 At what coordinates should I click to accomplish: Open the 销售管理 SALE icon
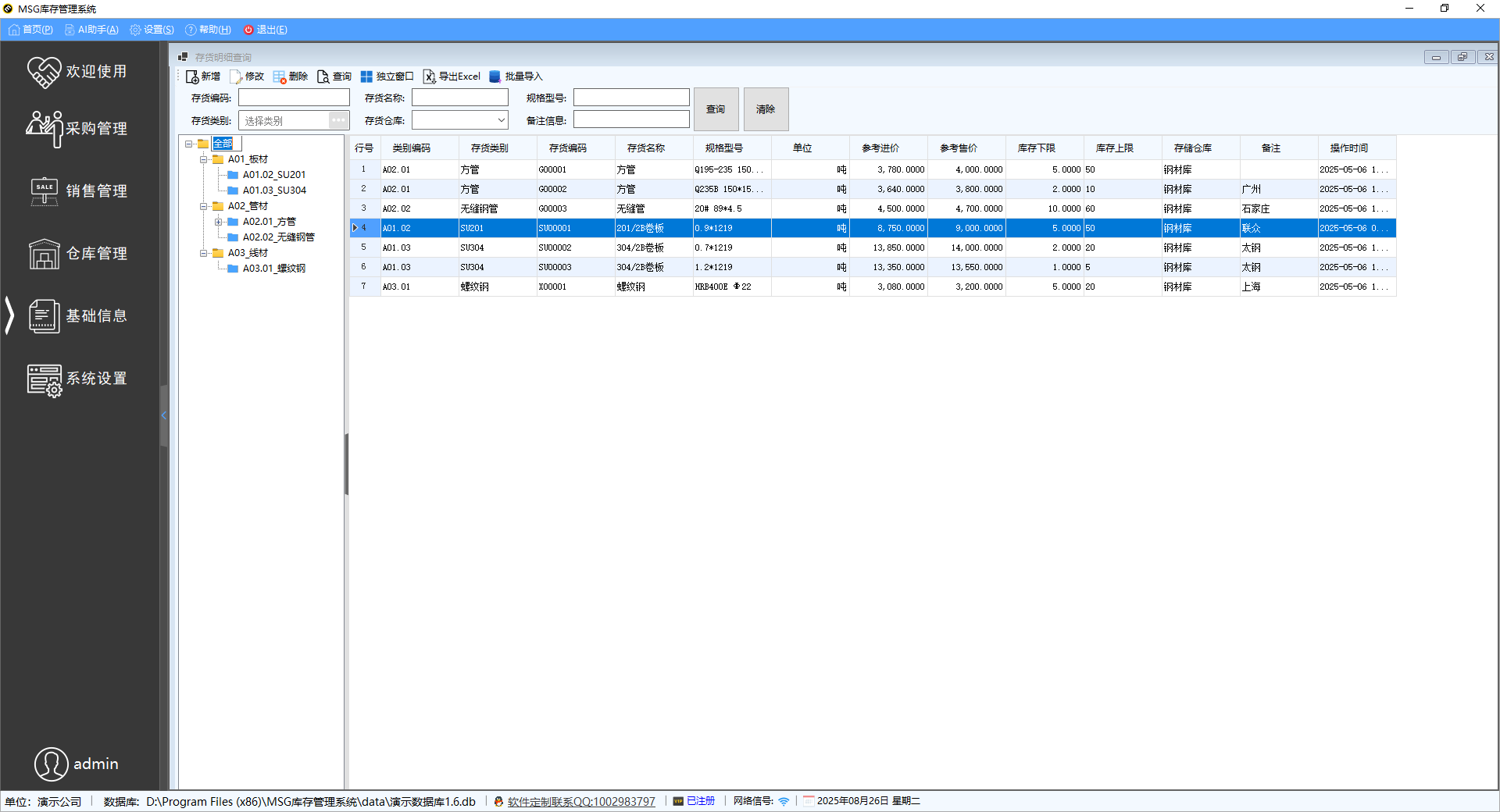[44, 191]
